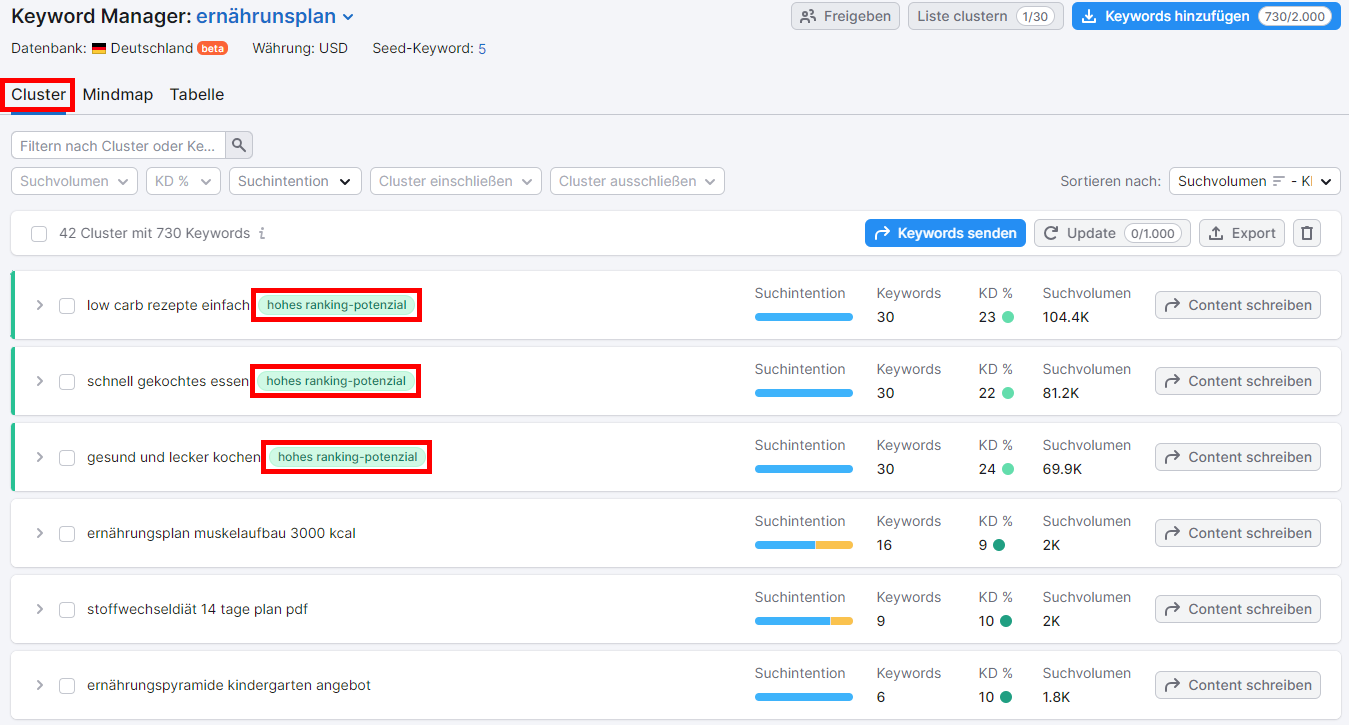Check ernährungspyramide kindergarten angebot cluster
Screen dimensions: 1349x725
click(x=67, y=685)
